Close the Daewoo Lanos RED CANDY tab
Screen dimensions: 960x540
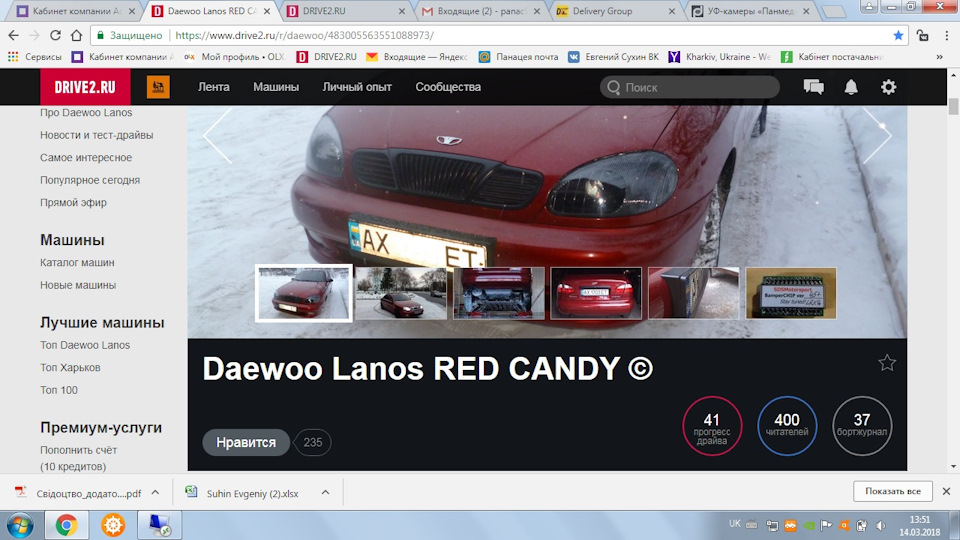tap(267, 11)
